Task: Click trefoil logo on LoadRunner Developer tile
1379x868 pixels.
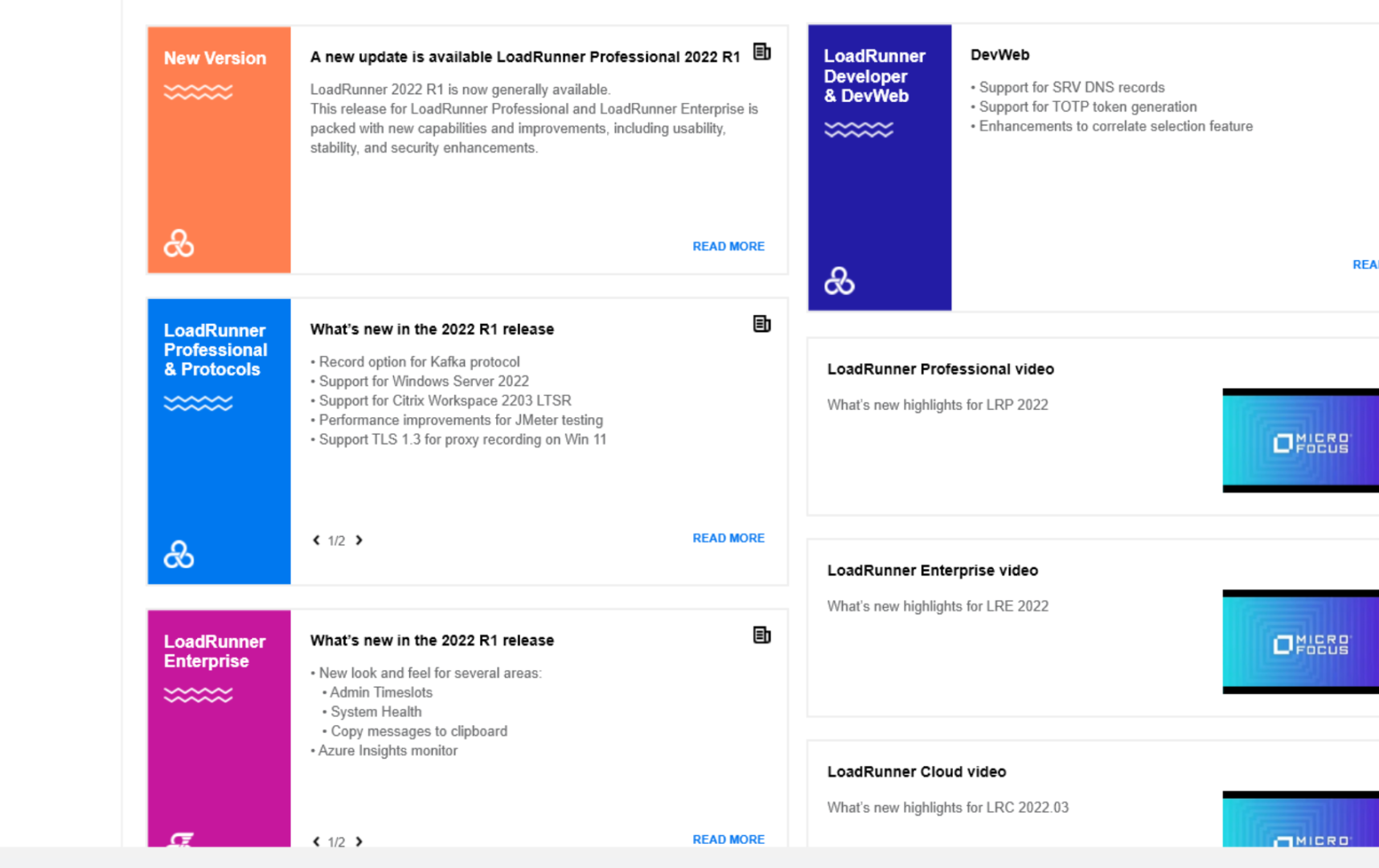Action: 839,280
